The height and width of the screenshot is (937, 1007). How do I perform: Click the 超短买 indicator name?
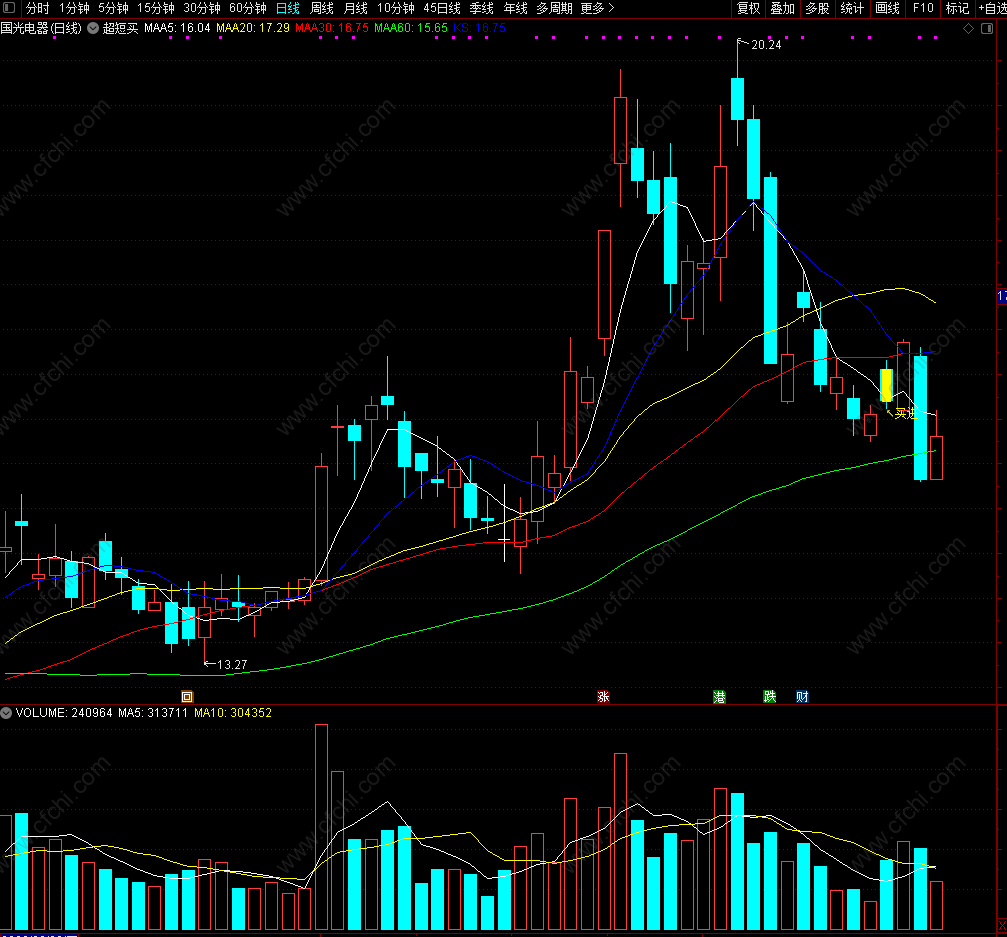(x=121, y=28)
